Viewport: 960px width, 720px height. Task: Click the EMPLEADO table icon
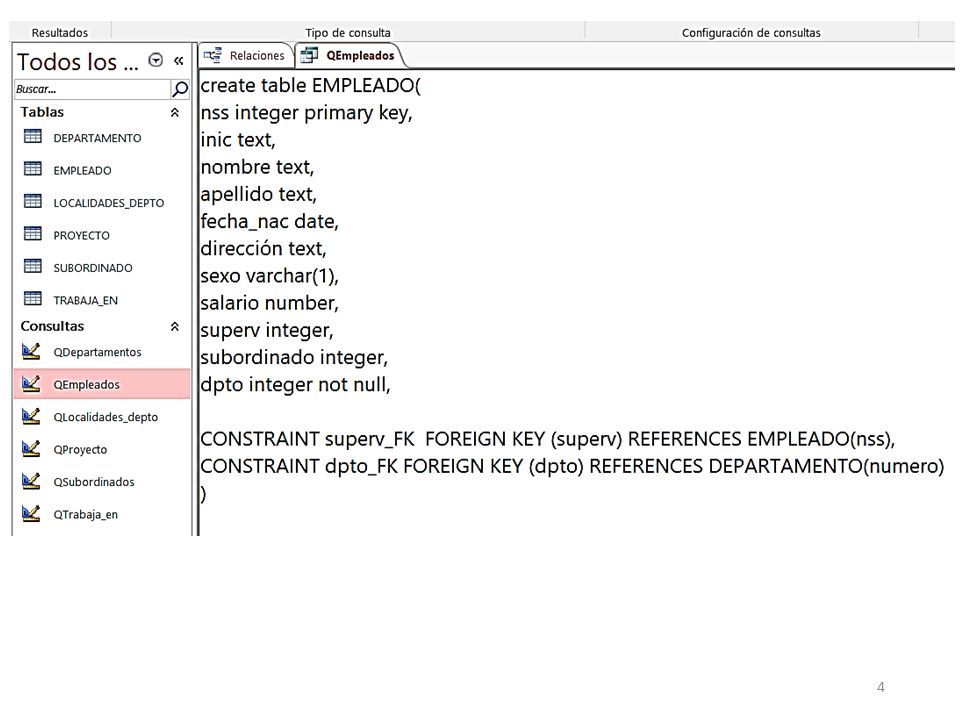[32, 169]
